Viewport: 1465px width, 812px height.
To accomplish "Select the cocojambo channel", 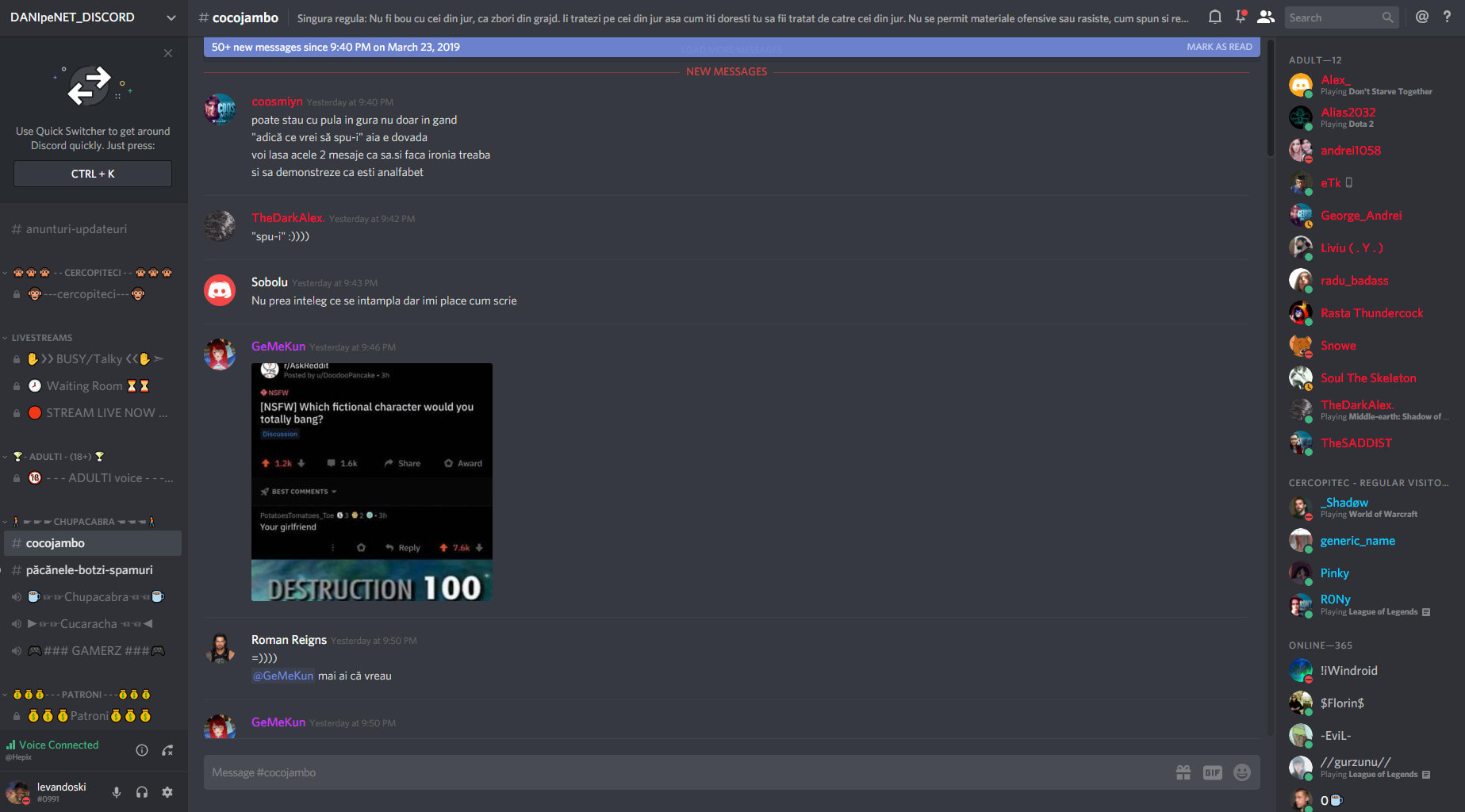I will coord(93,543).
